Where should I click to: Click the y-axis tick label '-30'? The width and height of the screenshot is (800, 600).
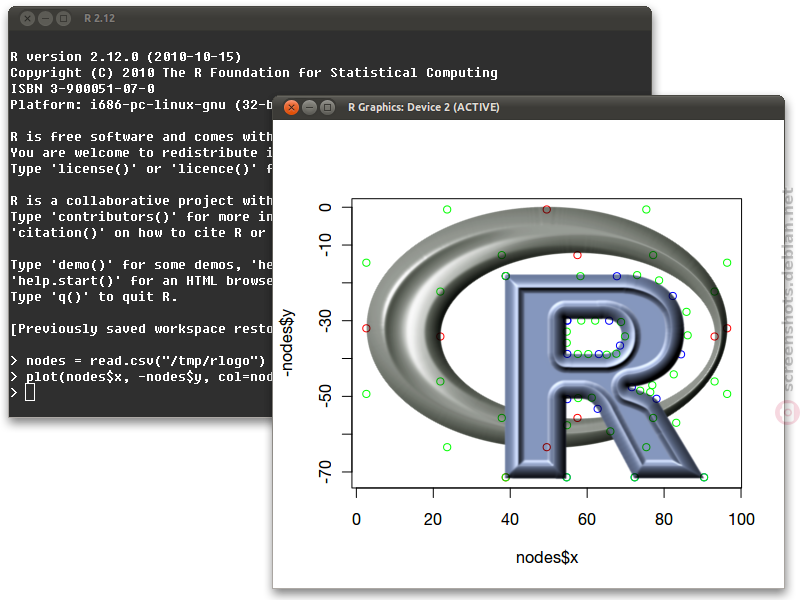click(324, 320)
